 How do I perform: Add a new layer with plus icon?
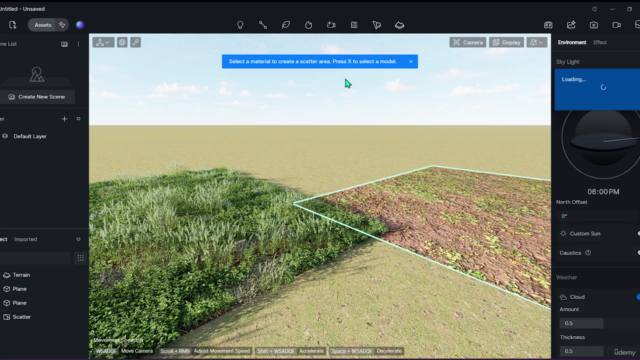(x=64, y=119)
